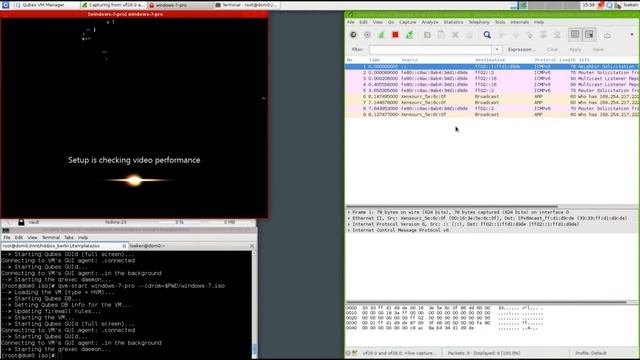The image size is (640, 360).
Task: Open the Wireshark toolbar overflow arrow
Action: coord(632,35)
